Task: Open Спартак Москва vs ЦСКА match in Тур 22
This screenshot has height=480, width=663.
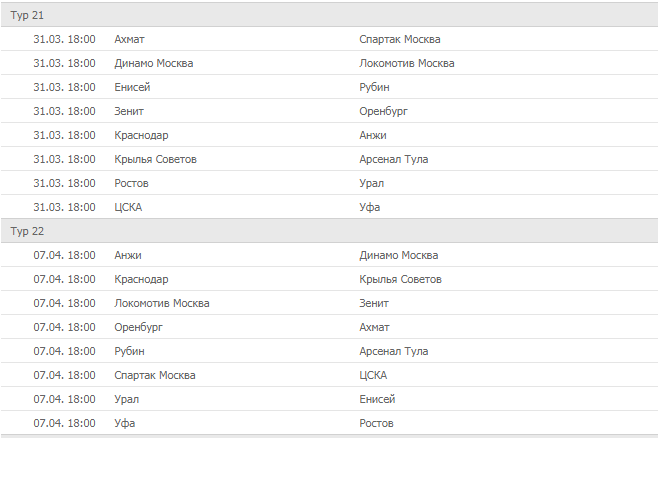Action: [330, 375]
